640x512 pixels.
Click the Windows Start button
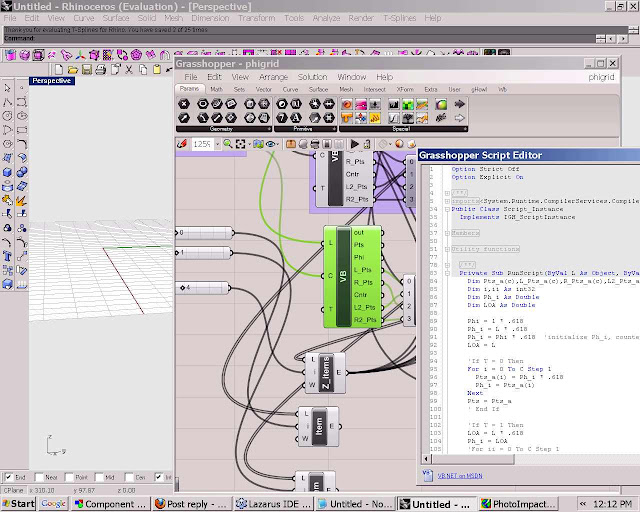pos(18,504)
